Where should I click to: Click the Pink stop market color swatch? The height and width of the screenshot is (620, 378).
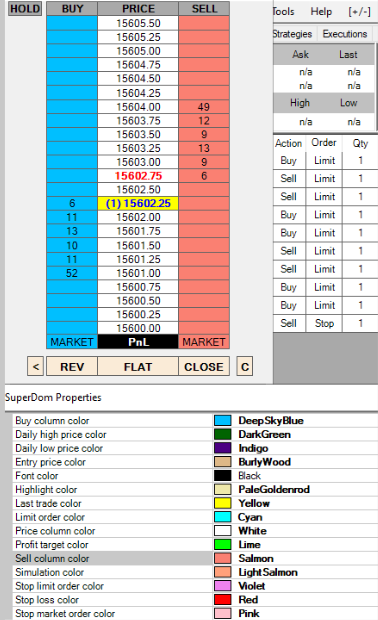[x=223, y=613]
